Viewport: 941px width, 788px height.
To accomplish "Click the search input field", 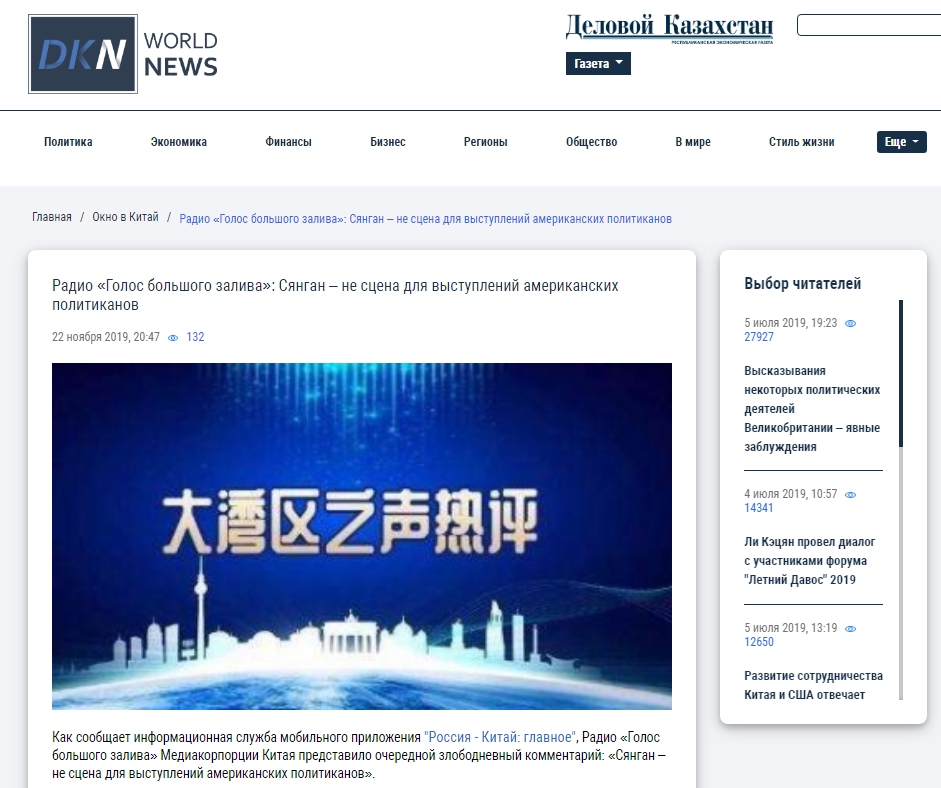I will point(868,25).
